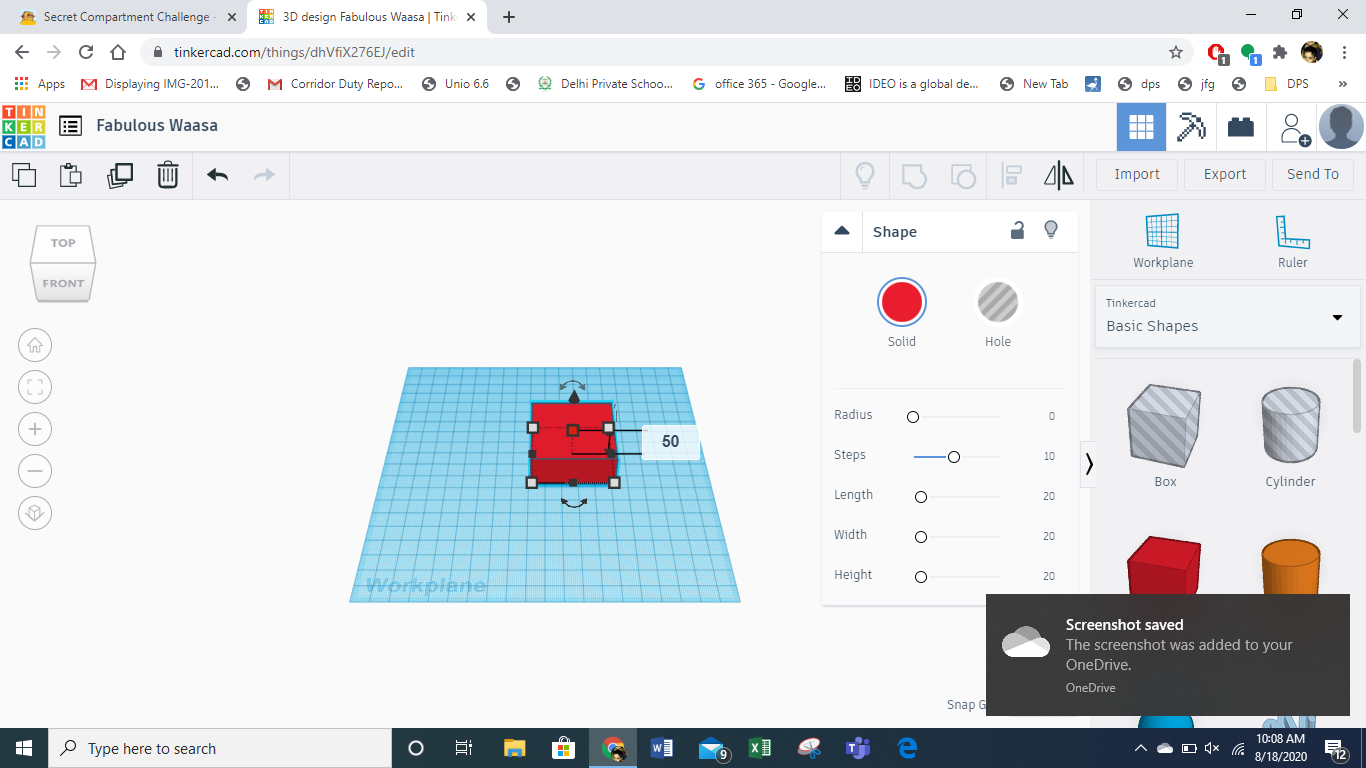Reload the page
The width and height of the screenshot is (1366, 768).
click(x=86, y=52)
